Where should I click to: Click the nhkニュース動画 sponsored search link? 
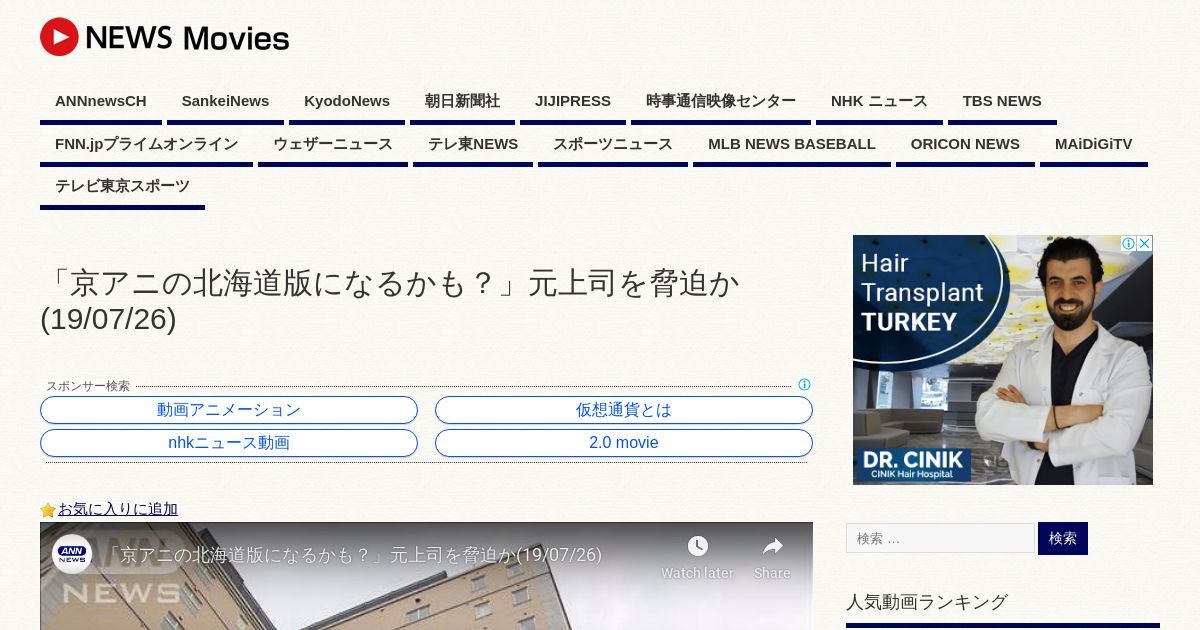click(229, 443)
